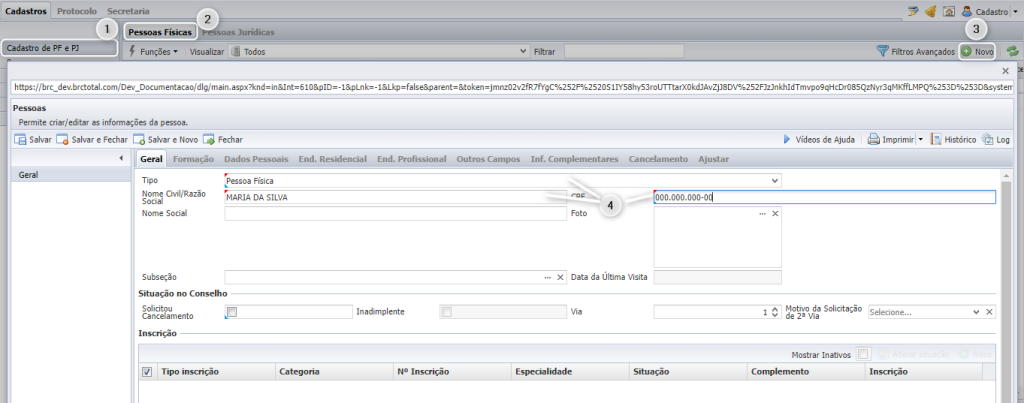Switch to the Ajustar tab

(713, 159)
